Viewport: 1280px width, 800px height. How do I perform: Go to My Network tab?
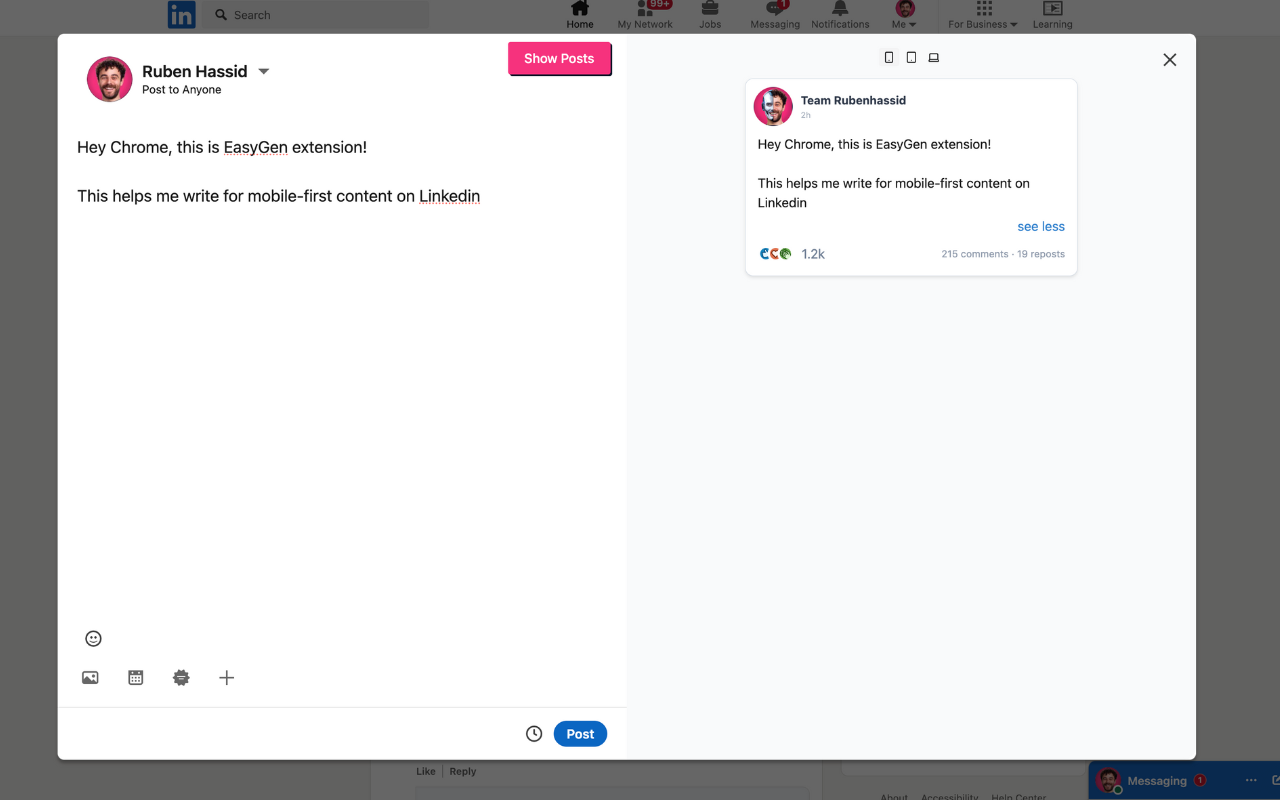tap(644, 16)
